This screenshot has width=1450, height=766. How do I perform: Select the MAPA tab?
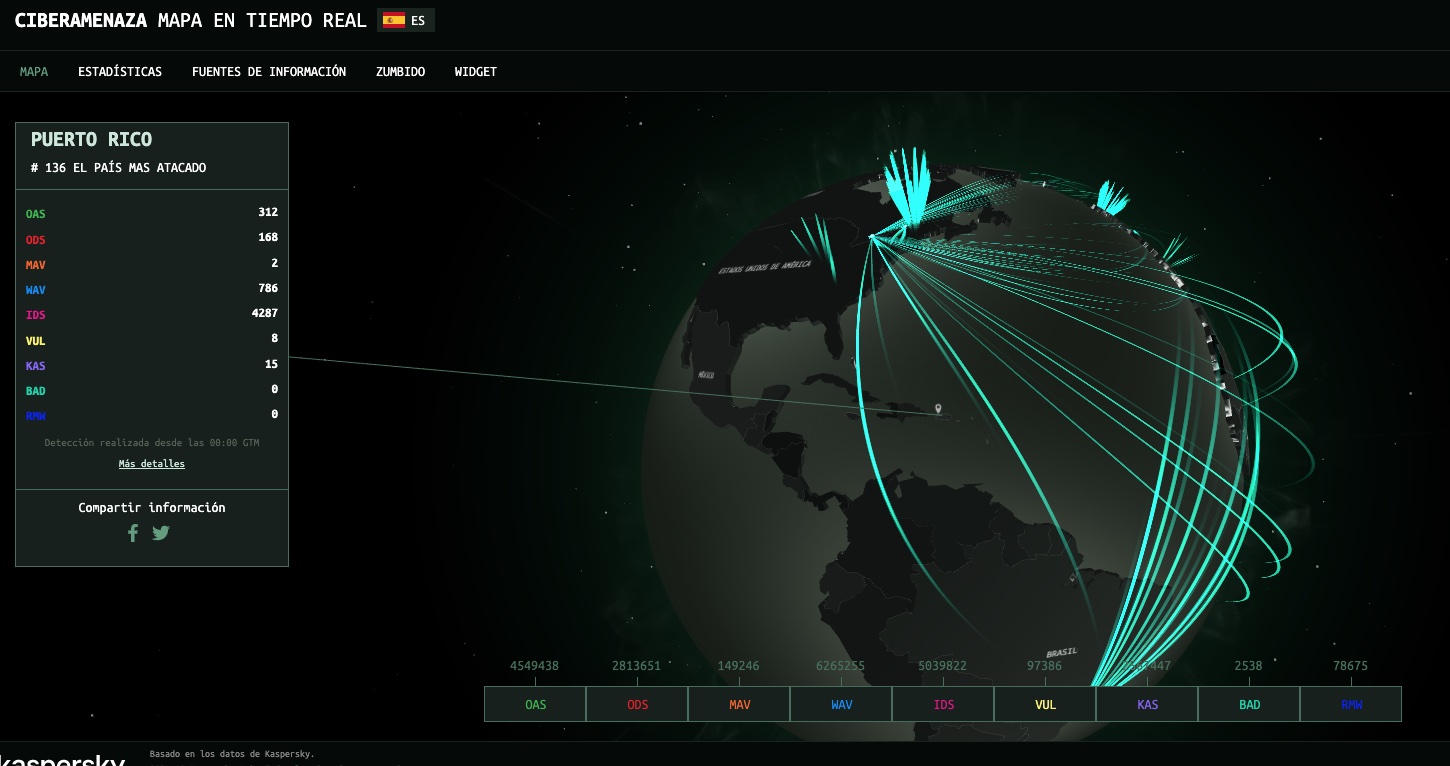(x=34, y=72)
